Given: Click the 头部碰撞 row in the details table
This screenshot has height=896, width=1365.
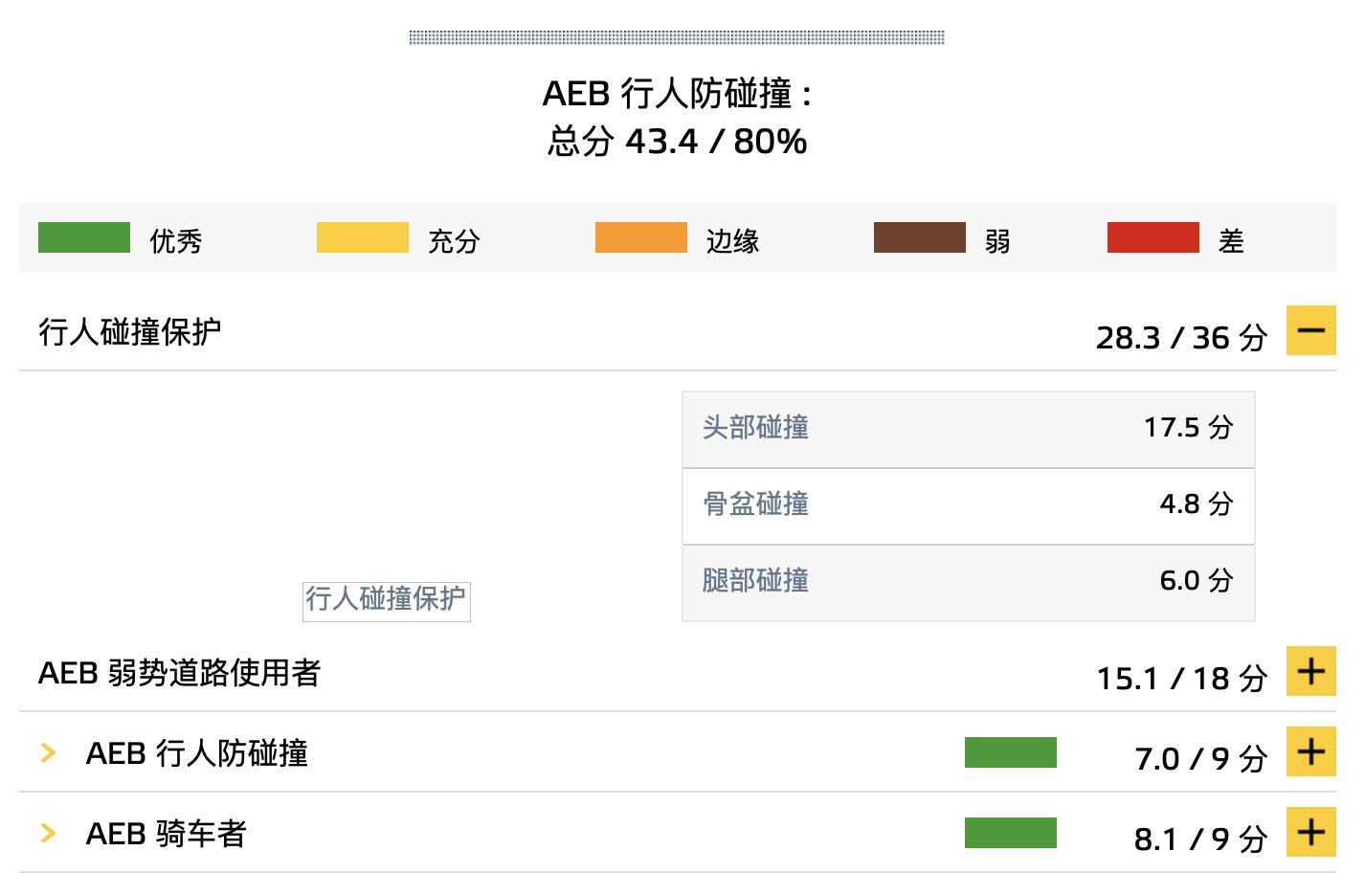Looking at the screenshot, I should [x=968, y=430].
